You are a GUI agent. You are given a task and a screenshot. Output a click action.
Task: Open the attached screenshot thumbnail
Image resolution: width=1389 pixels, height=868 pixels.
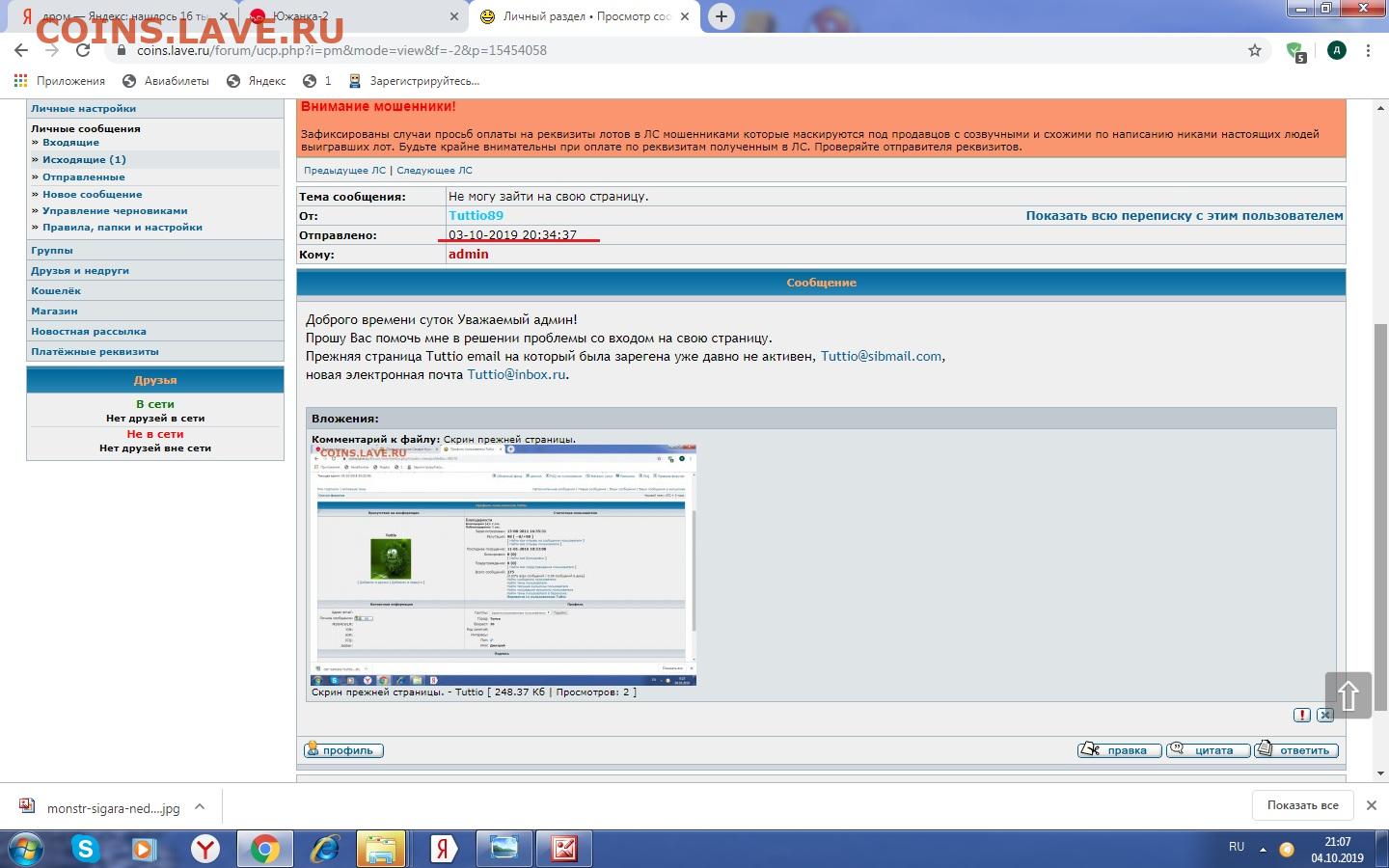pyautogui.click(x=504, y=565)
